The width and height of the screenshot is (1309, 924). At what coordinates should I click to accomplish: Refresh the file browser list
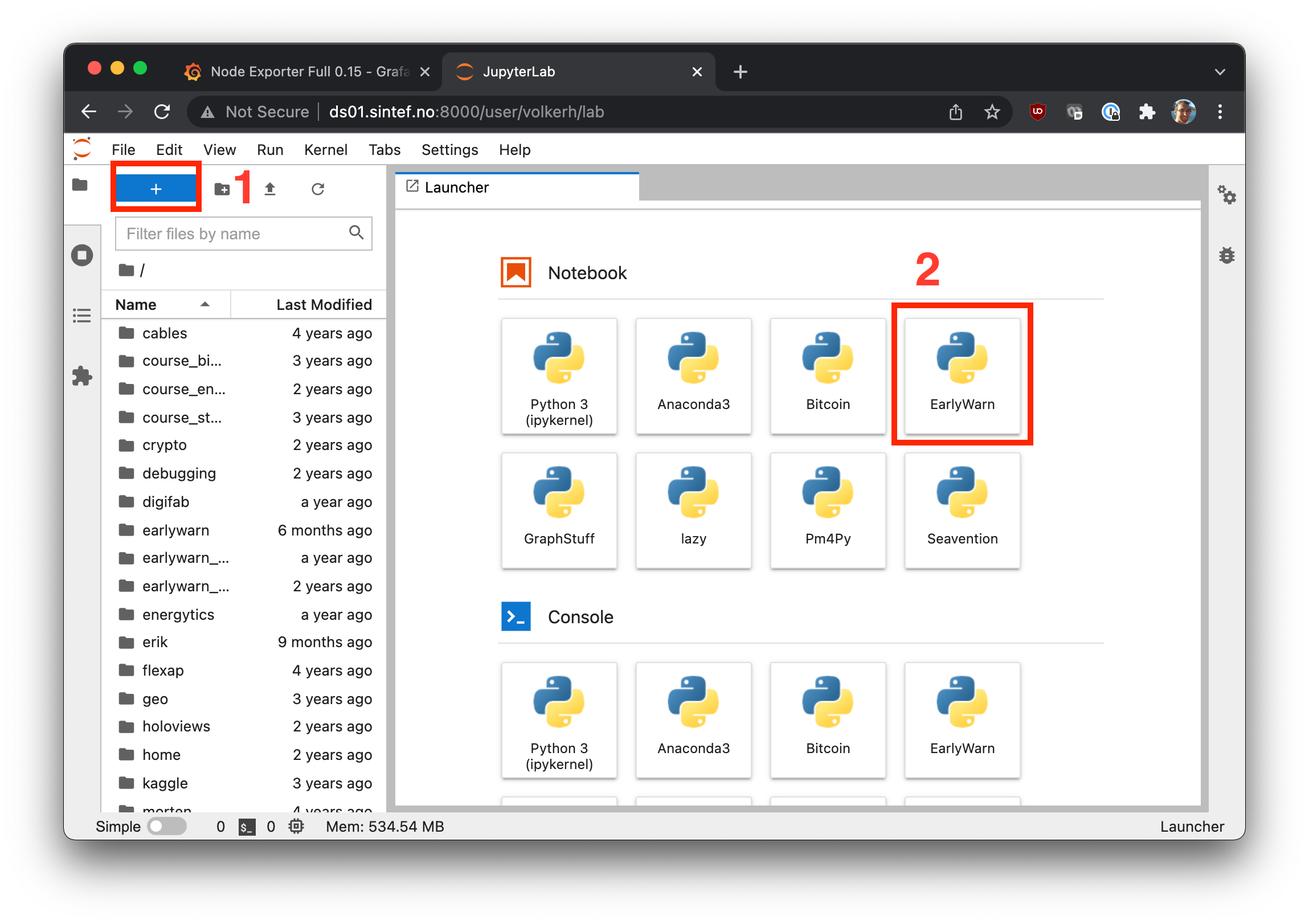point(317,189)
